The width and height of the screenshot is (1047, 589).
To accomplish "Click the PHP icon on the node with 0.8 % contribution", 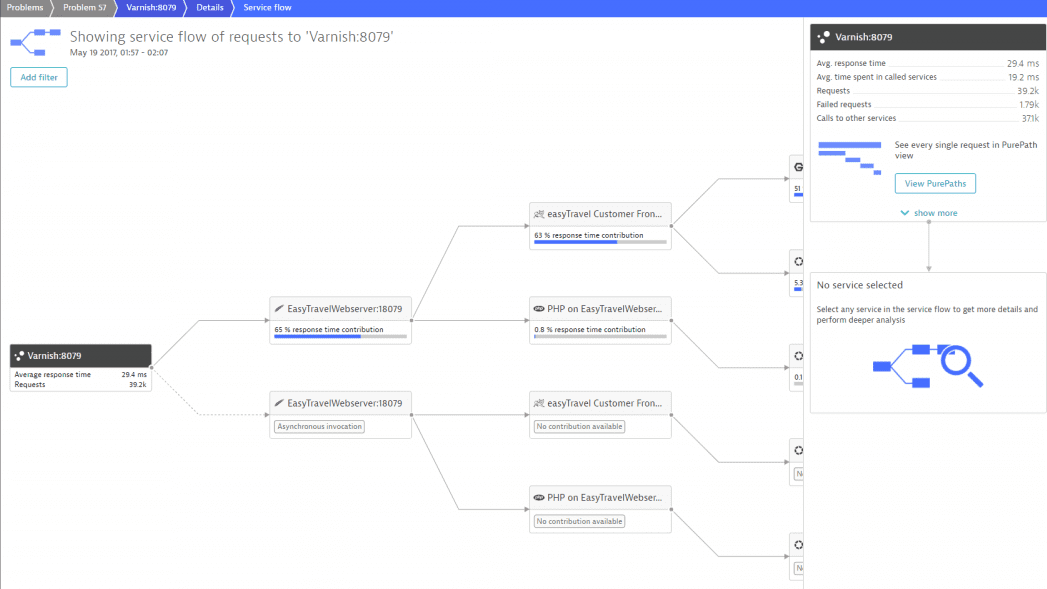I will [x=539, y=309].
